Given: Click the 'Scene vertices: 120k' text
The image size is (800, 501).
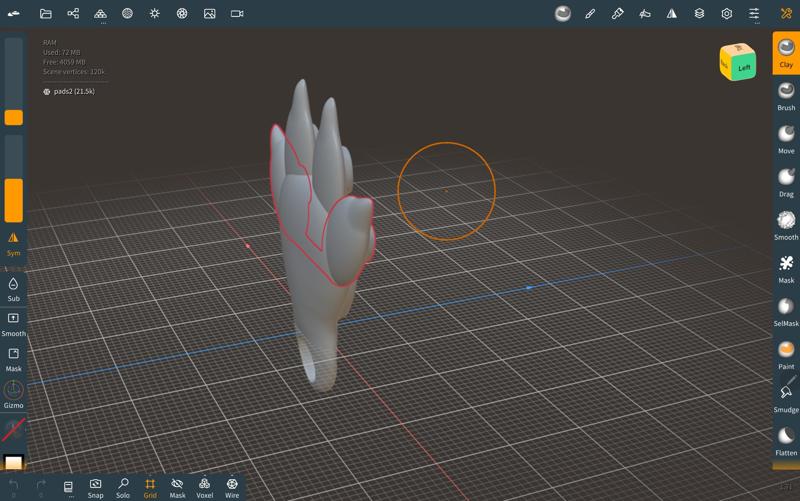Looking at the screenshot, I should [x=74, y=72].
